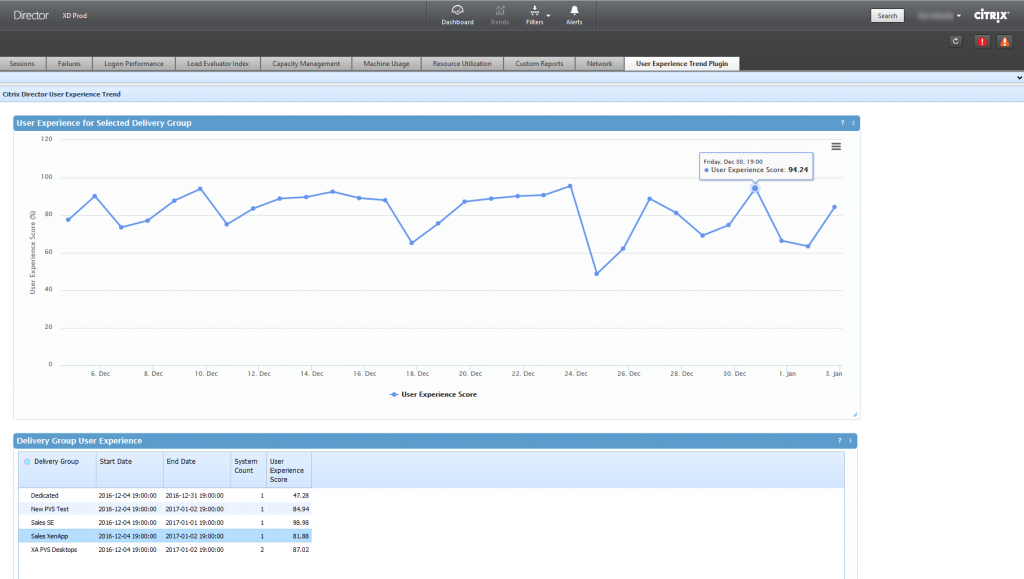Viewport: 1024px width, 579px height.
Task: Select the Sales XenApp row
Action: (165, 537)
